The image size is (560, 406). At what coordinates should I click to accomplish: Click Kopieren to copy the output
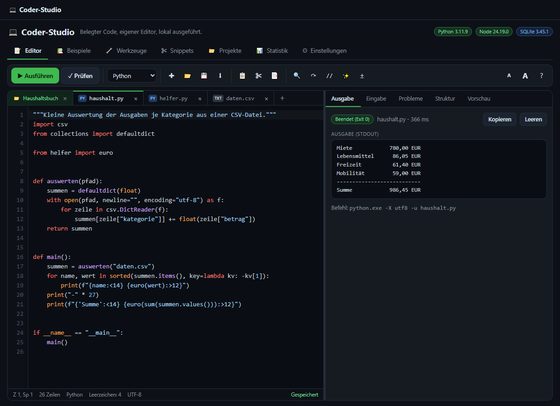(500, 119)
